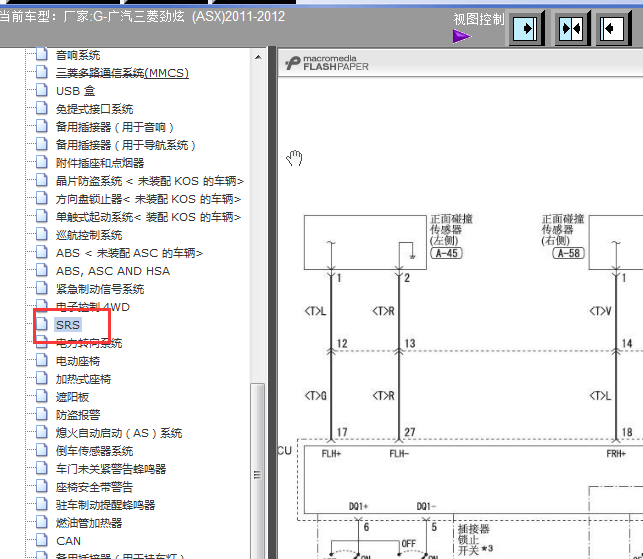Open the 音响系统 tree entry
Screen dimensions: 643x559
click(78, 55)
